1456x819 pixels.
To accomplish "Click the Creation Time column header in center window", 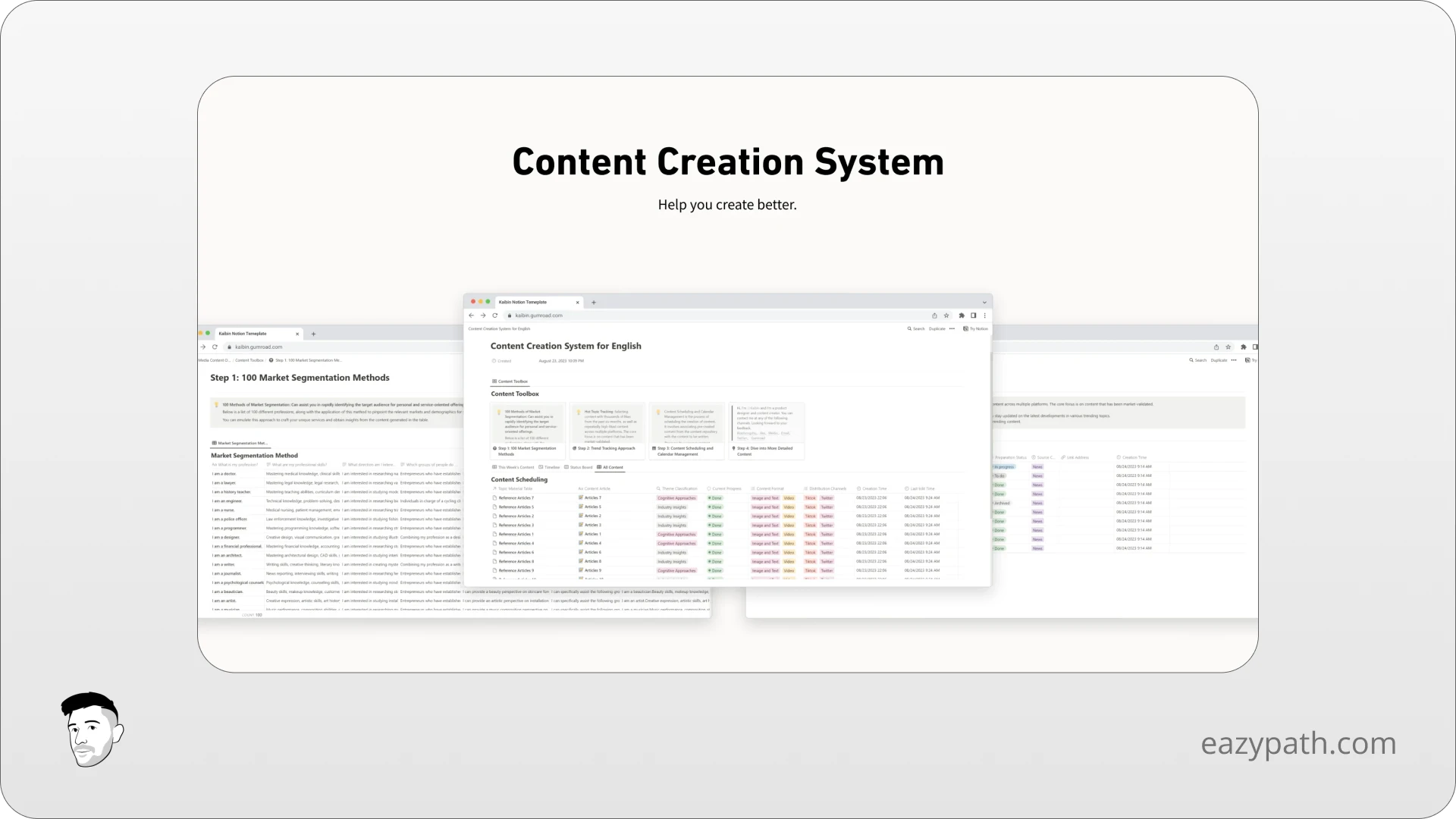I will coord(872,489).
